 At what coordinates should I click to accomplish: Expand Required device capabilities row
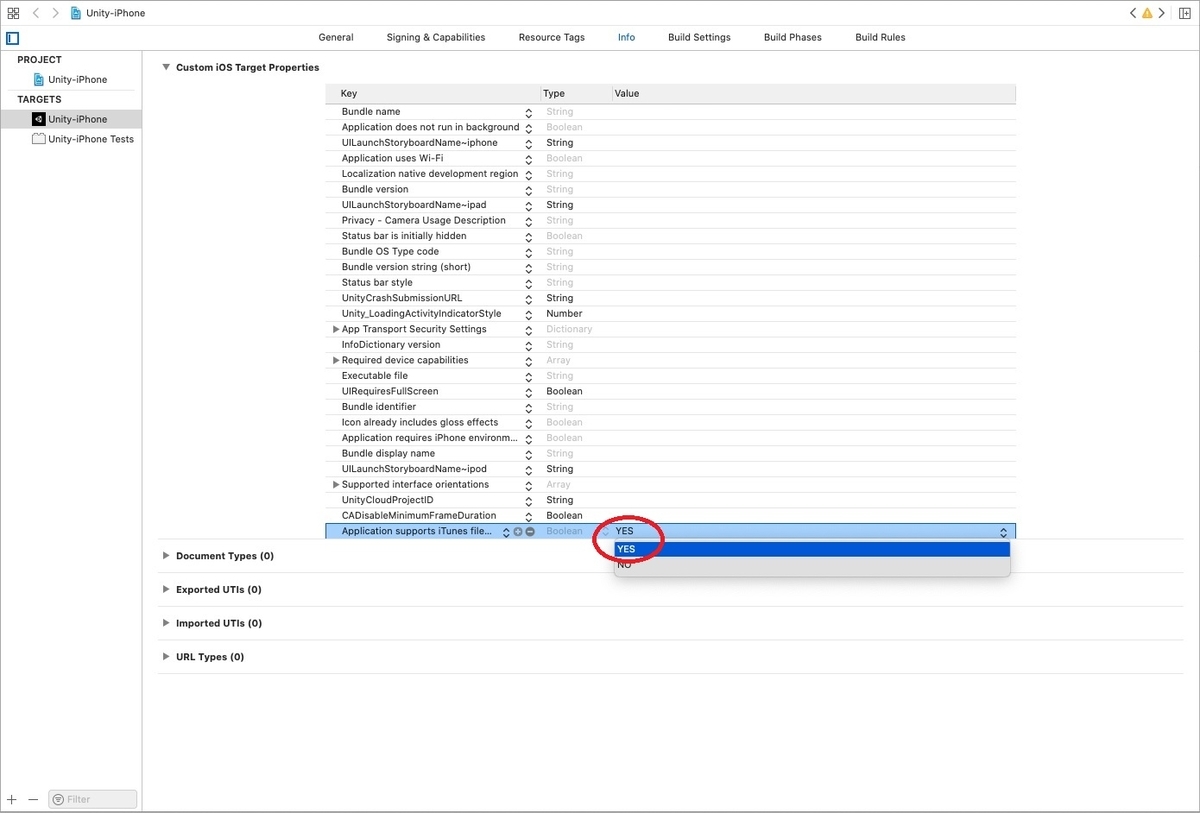[336, 360]
